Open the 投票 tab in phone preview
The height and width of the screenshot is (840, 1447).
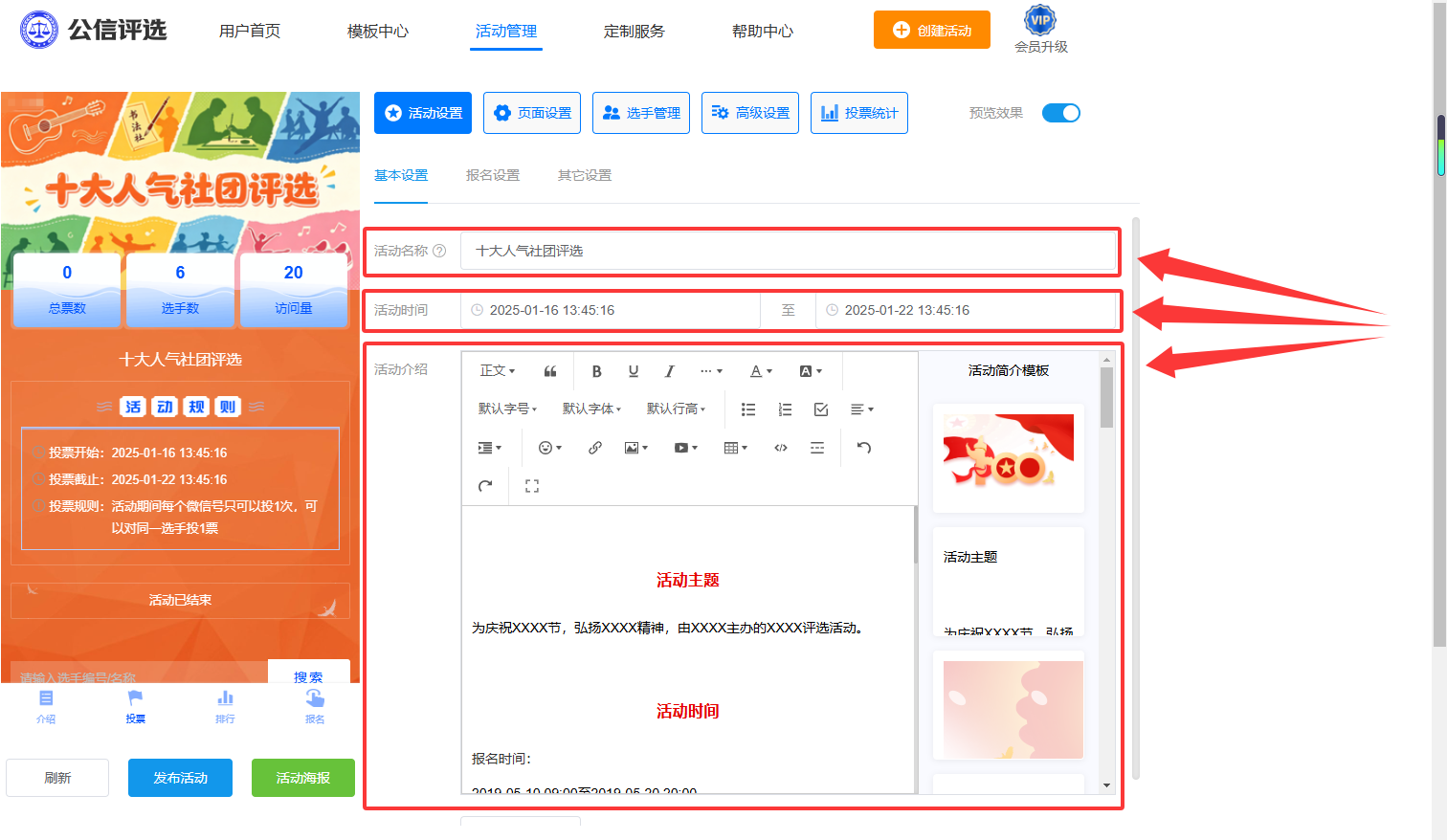coord(135,706)
